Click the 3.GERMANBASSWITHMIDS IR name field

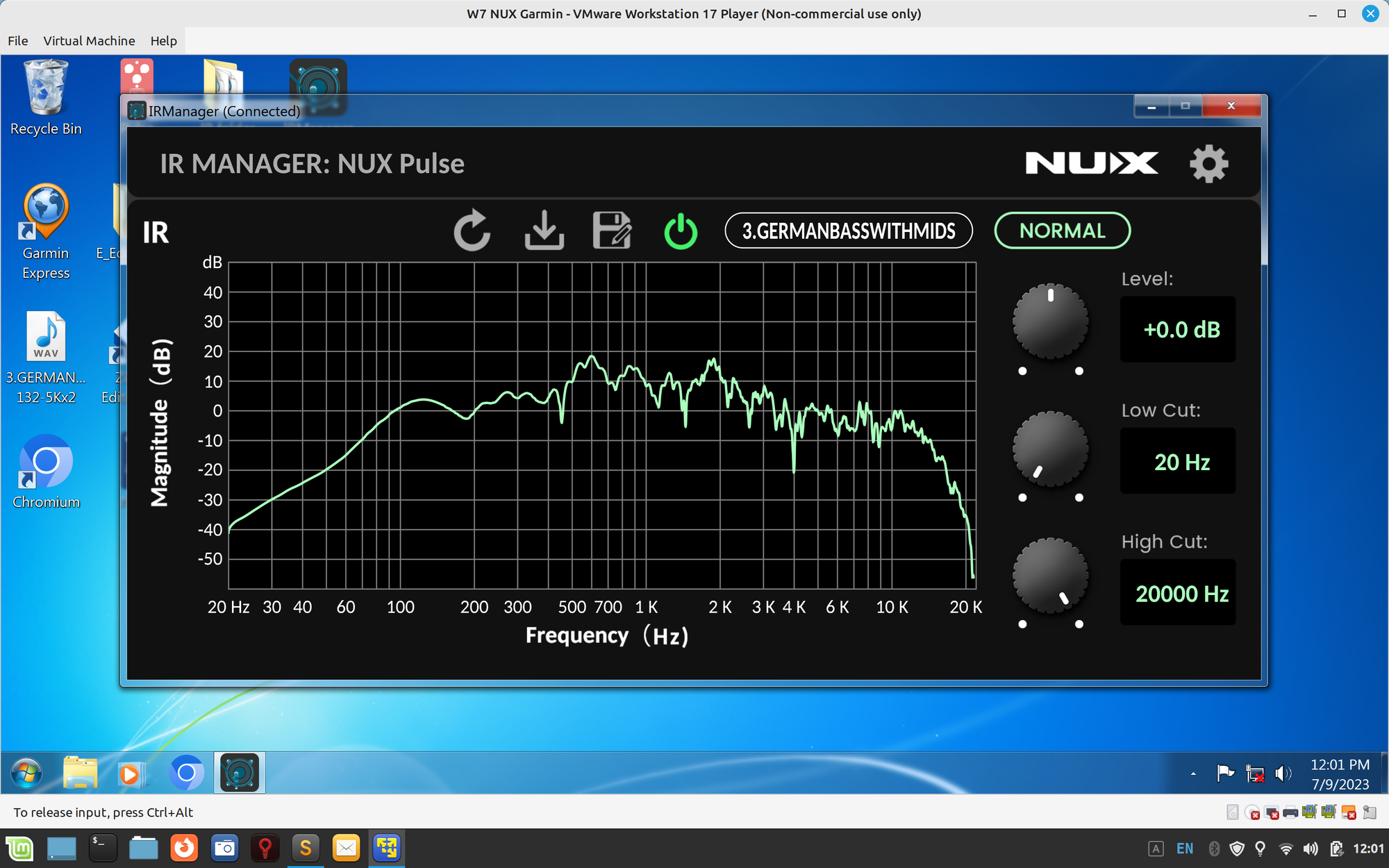pos(849,231)
